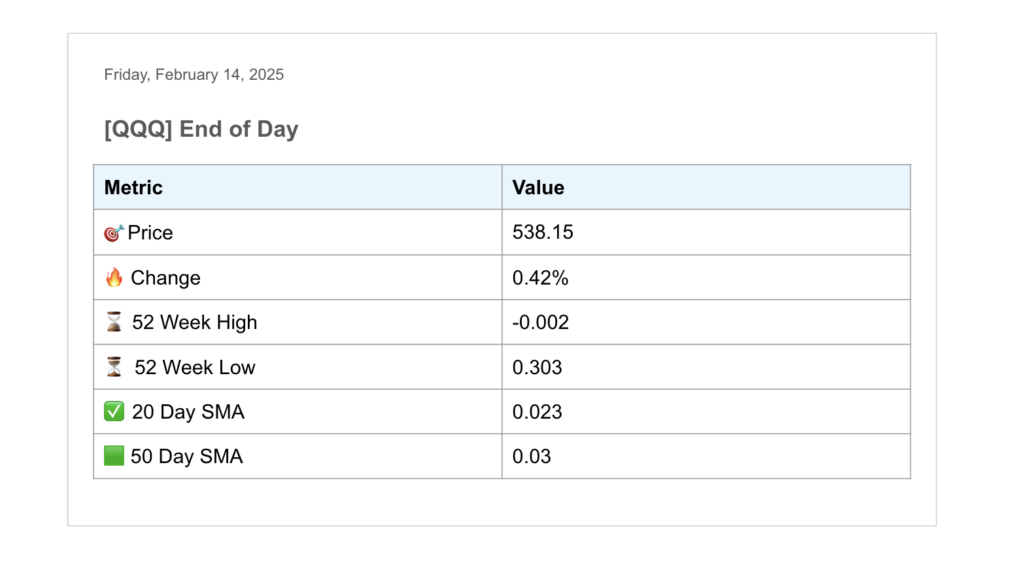Click the Price label in the table
Screen dimensions: 1024x573
(150, 233)
